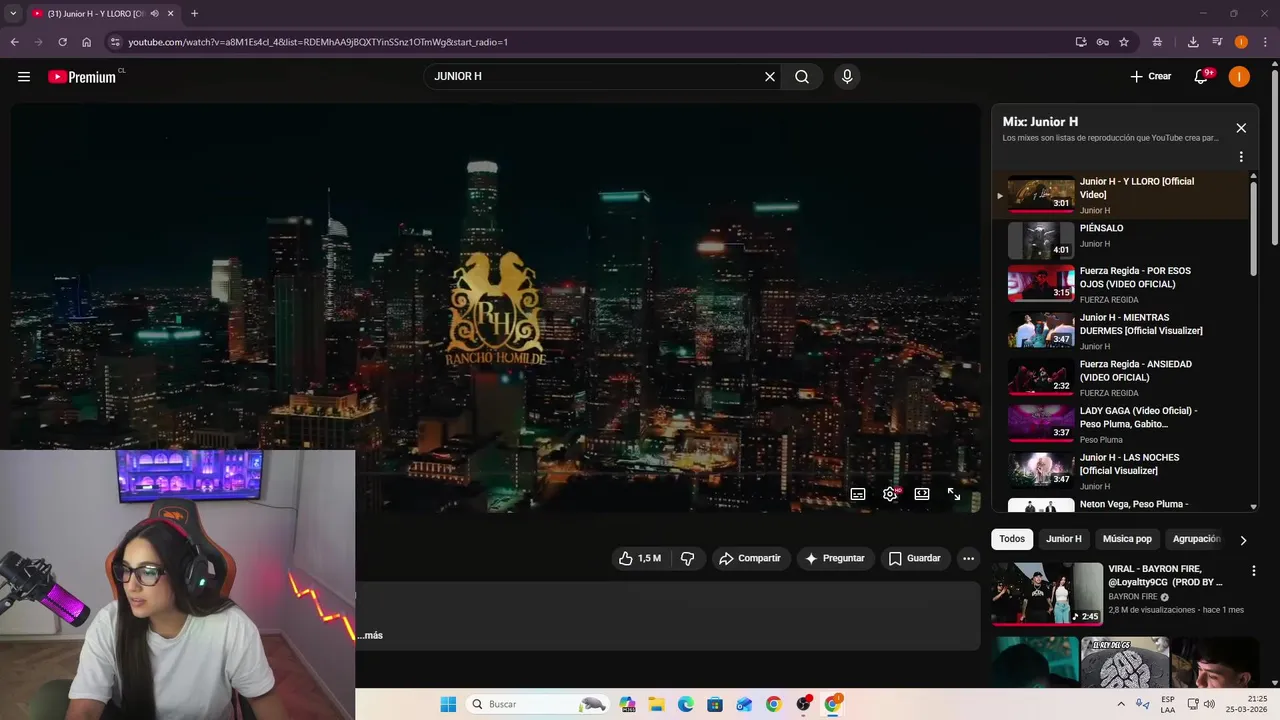
Task: Open the browser extension icon beside the star
Action: point(1157,42)
